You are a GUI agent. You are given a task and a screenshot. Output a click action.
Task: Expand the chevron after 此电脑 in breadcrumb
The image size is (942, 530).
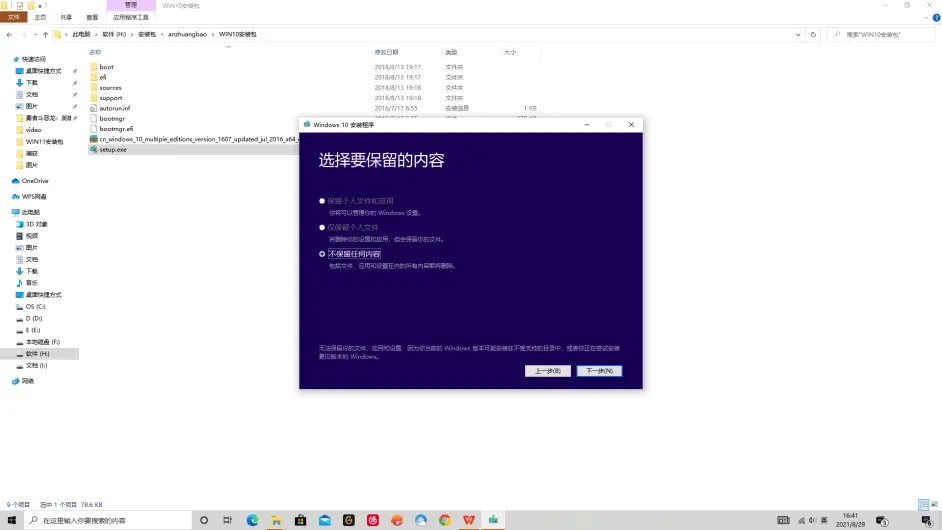click(x=96, y=34)
